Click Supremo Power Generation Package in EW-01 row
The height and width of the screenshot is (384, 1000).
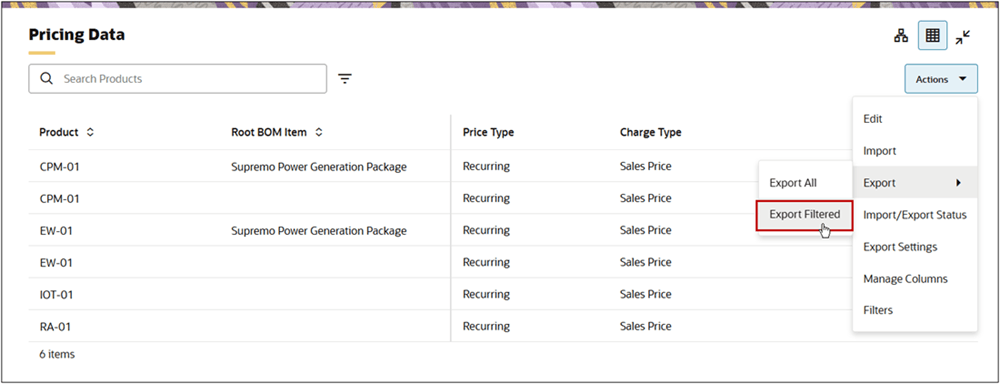point(319,231)
